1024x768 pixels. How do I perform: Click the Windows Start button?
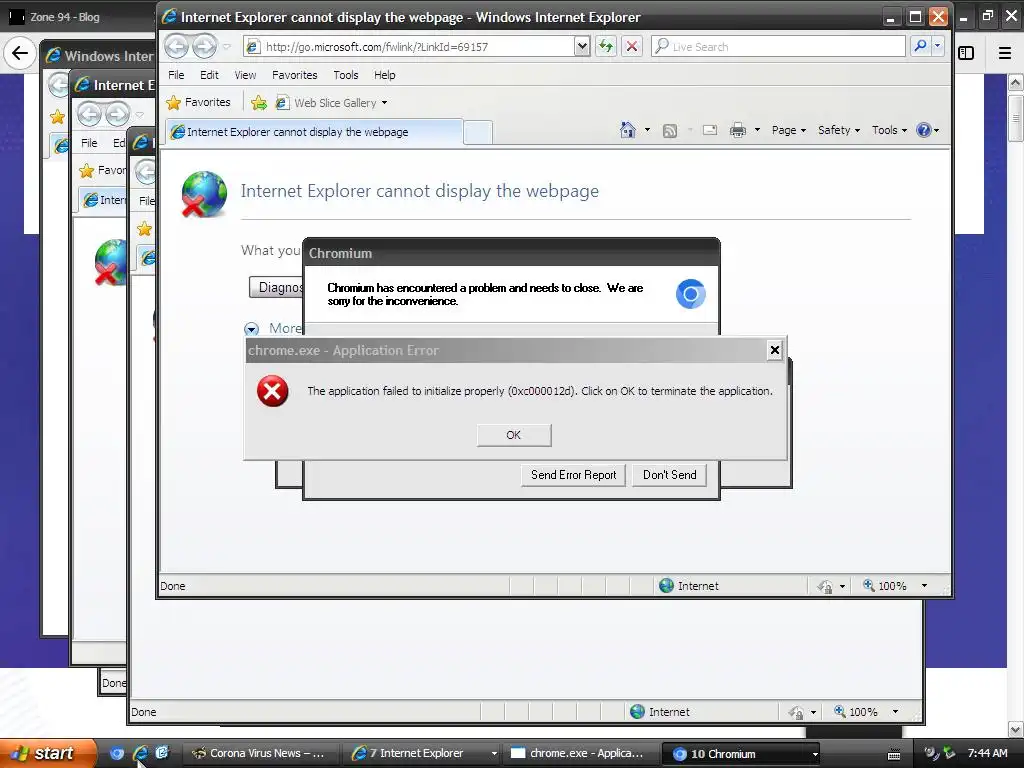tap(48, 753)
